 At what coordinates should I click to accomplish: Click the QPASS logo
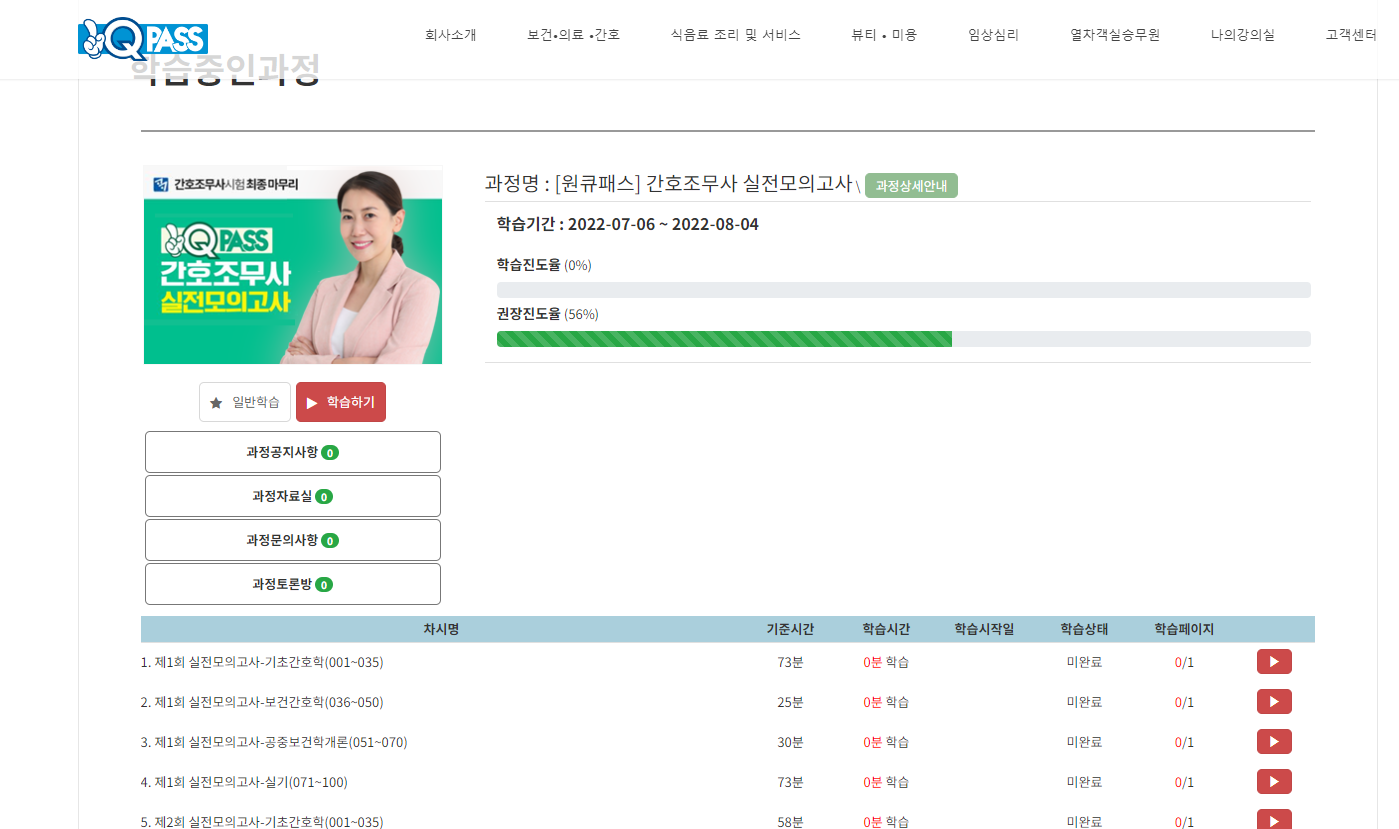pos(143,37)
